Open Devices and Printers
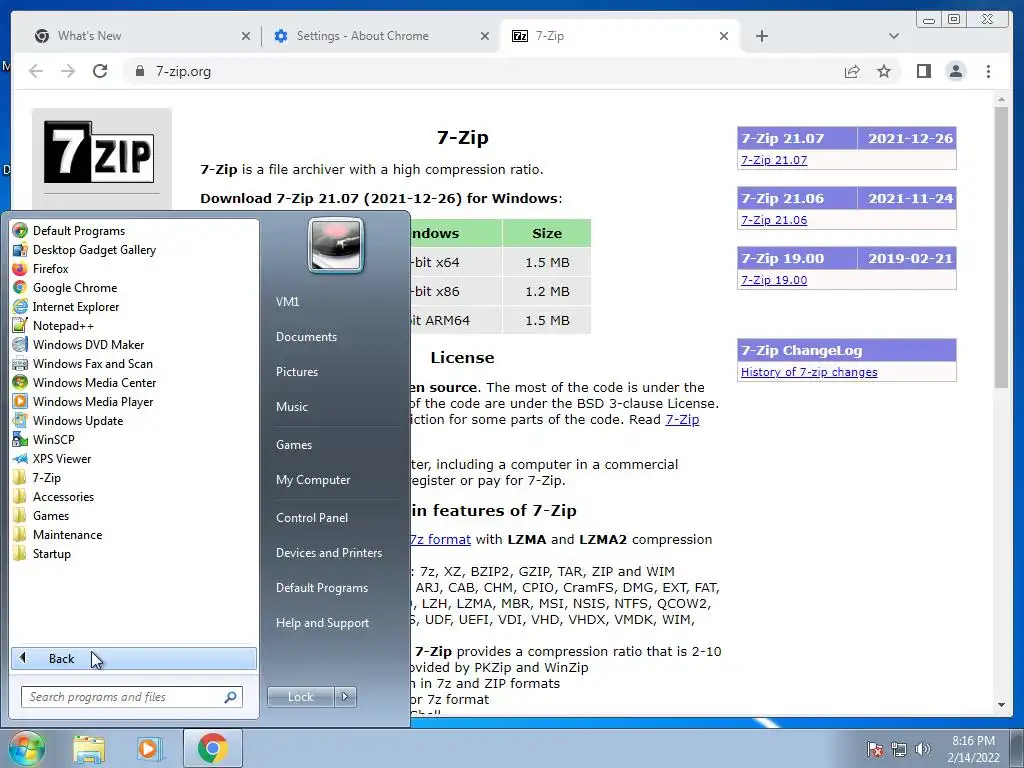 (328, 552)
